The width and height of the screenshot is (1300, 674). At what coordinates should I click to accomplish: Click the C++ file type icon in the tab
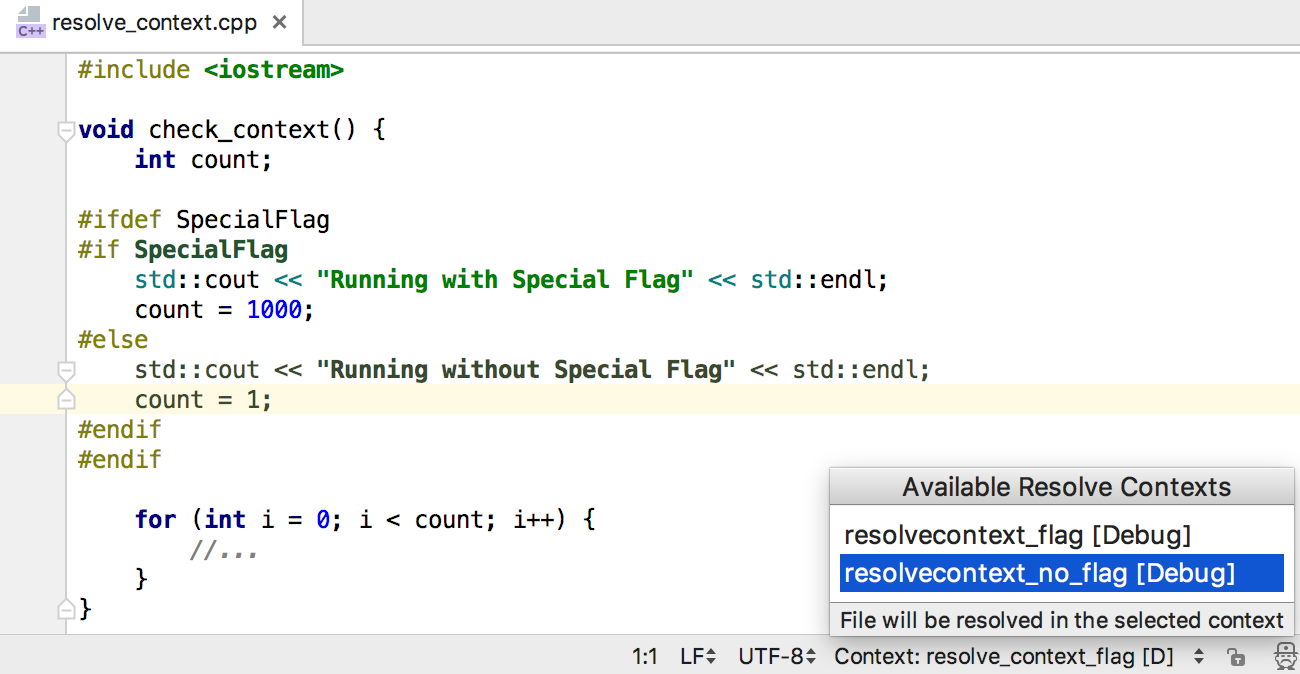(x=30, y=22)
